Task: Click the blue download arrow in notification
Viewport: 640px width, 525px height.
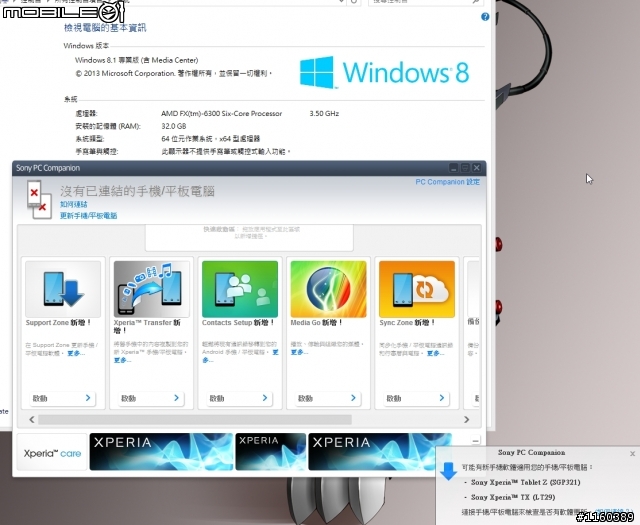Action: tap(449, 472)
